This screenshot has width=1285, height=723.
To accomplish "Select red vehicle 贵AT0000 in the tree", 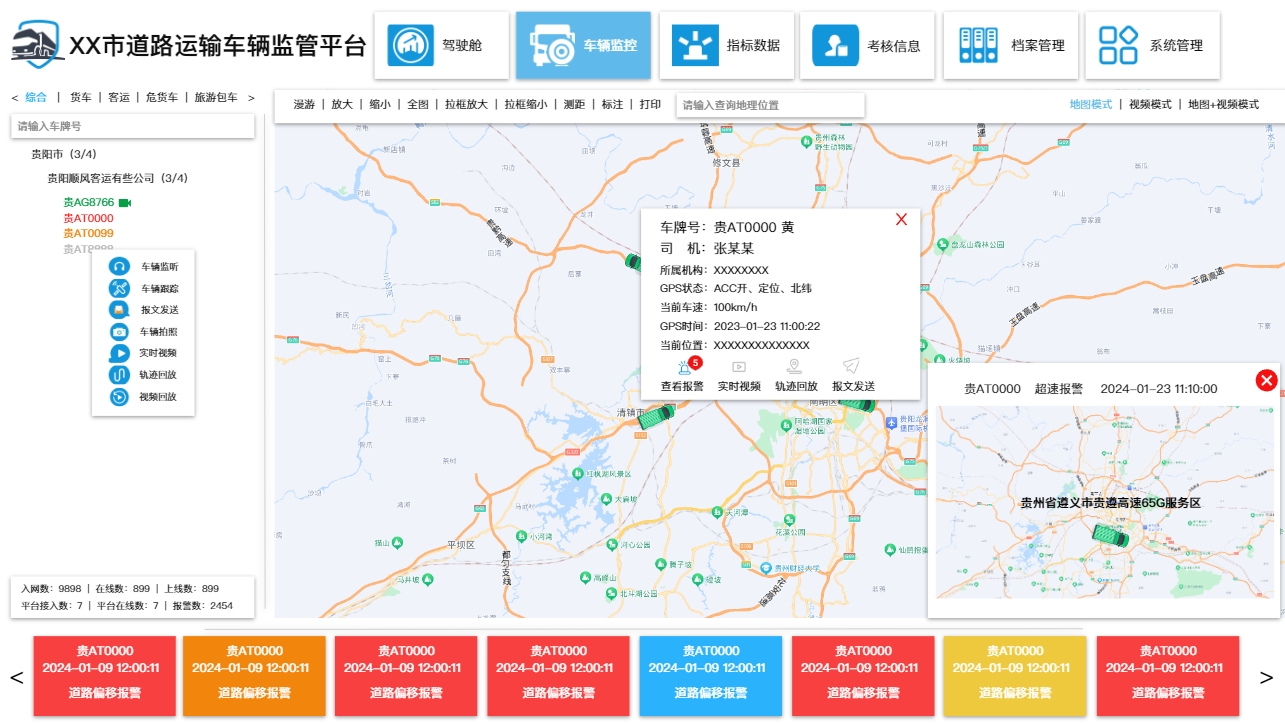I will coord(89,218).
